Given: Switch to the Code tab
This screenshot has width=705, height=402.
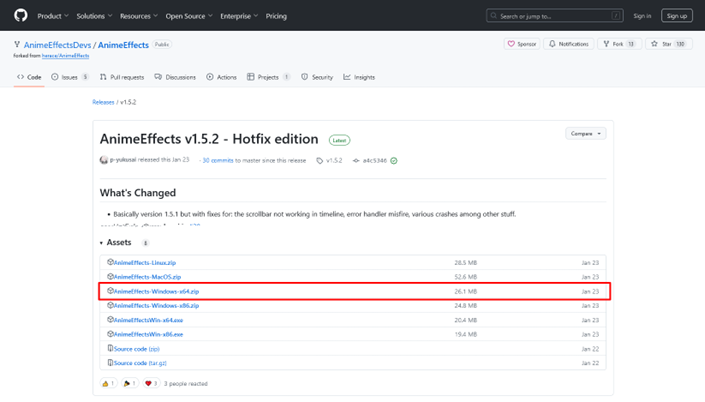Looking at the screenshot, I should pyautogui.click(x=29, y=77).
